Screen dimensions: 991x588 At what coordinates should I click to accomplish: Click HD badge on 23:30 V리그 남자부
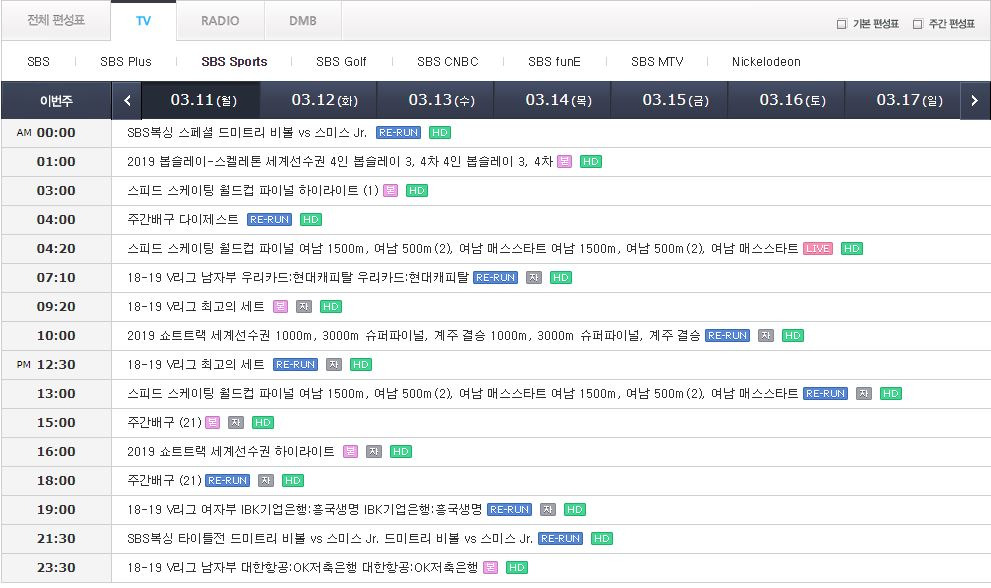tap(517, 569)
